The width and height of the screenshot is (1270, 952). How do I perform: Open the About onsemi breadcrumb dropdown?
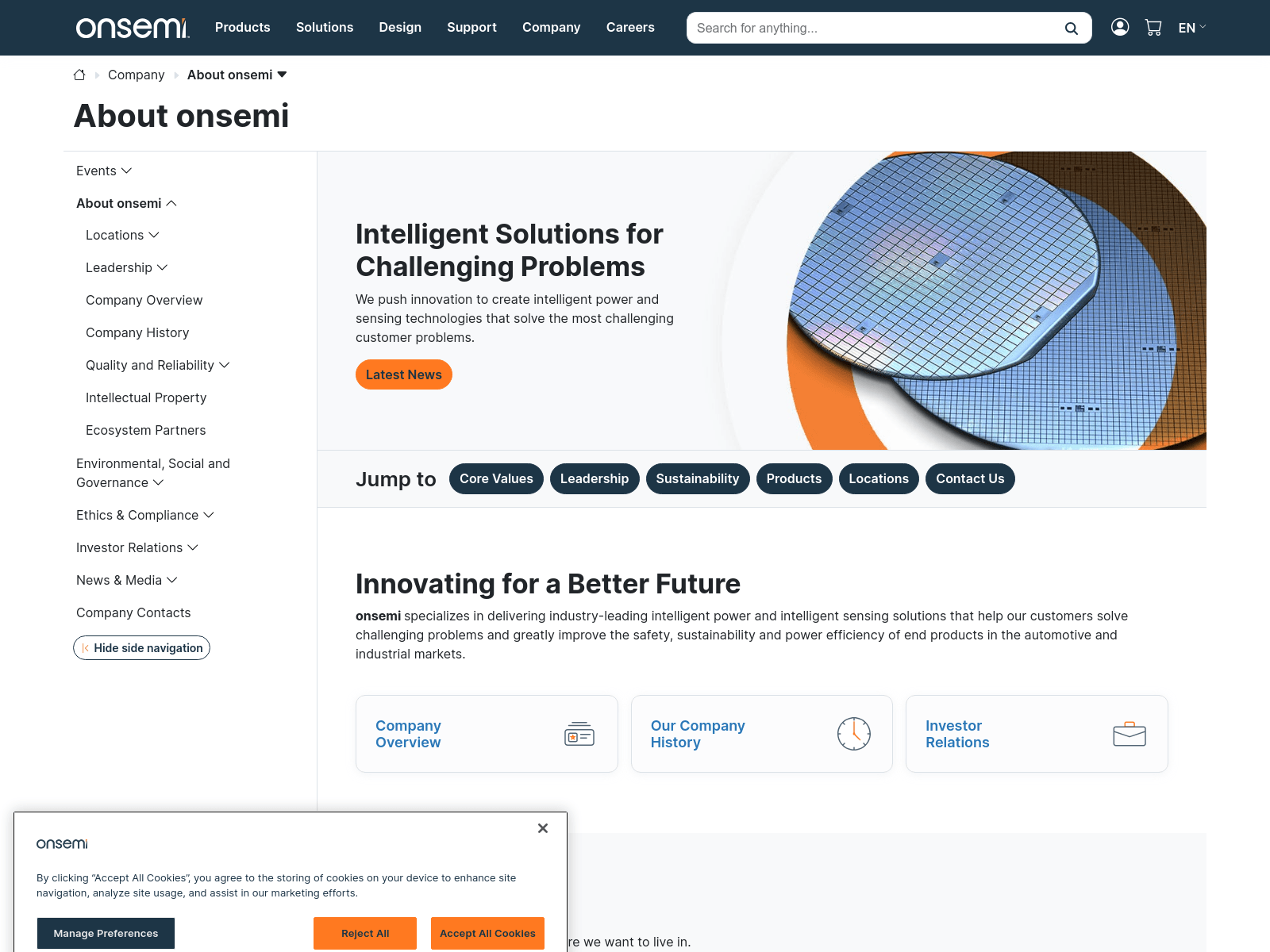(282, 75)
